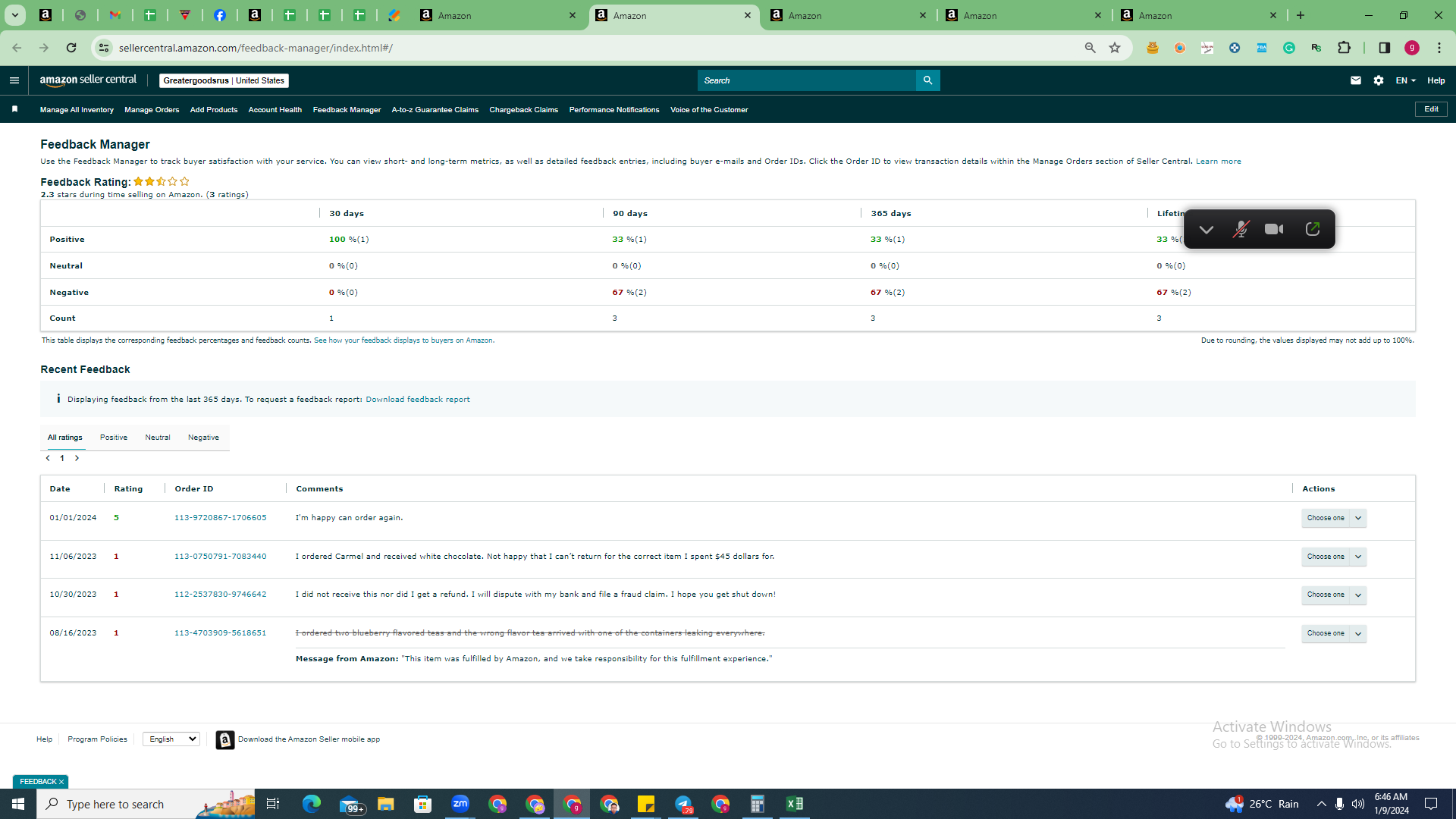
Task: Open the EN language dropdown
Action: pos(1406,80)
